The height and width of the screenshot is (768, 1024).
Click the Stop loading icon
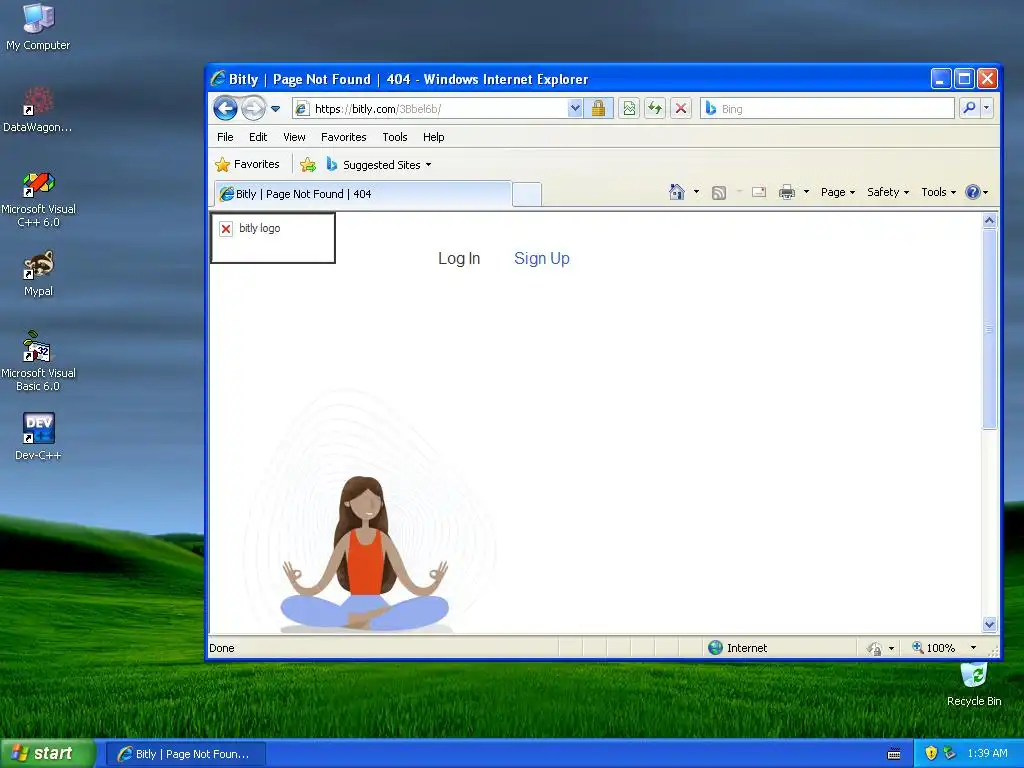pos(680,108)
